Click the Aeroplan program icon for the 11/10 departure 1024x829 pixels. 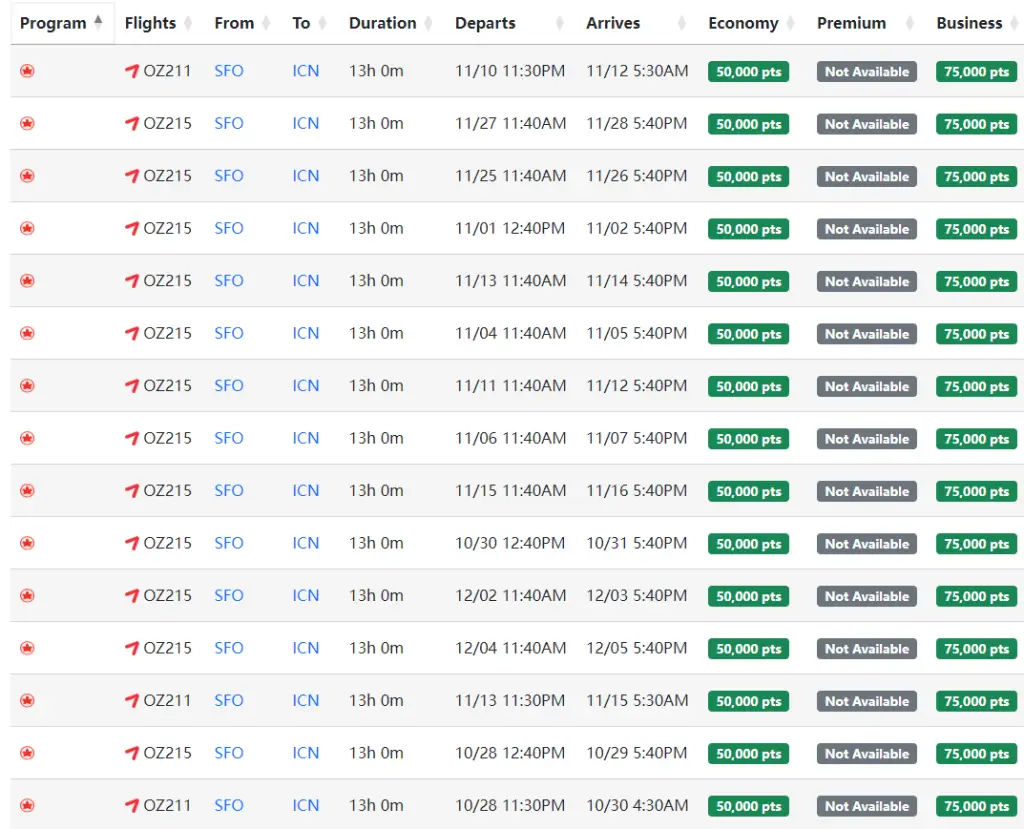[27, 71]
